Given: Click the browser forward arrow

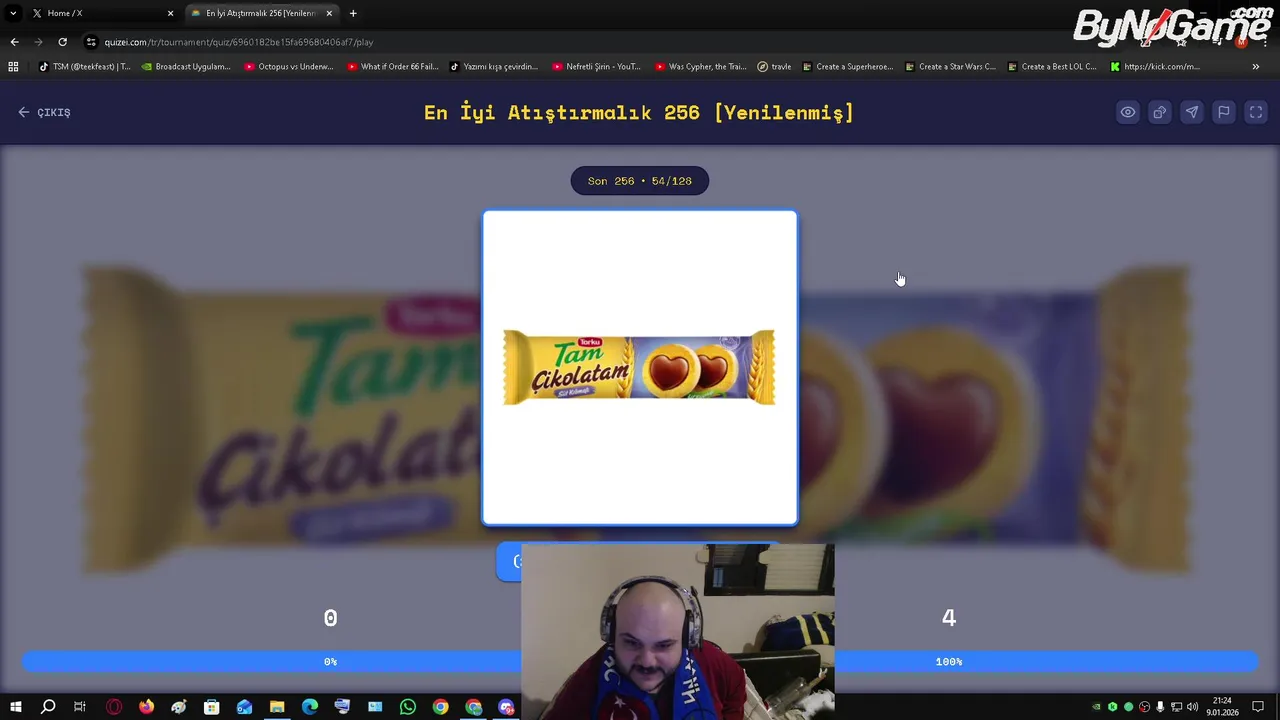Looking at the screenshot, I should (x=38, y=42).
